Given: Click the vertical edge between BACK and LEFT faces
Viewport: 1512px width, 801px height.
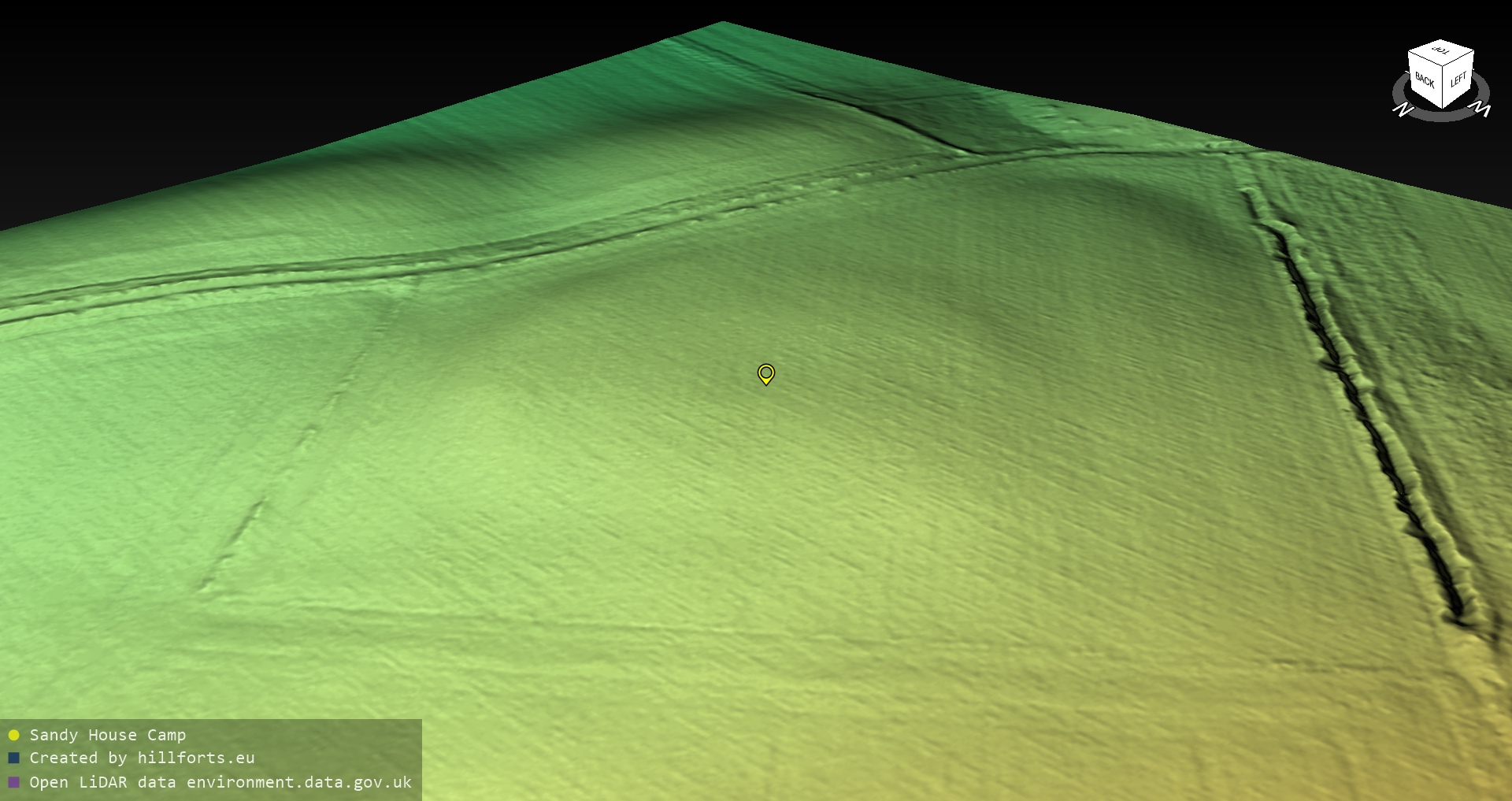Looking at the screenshot, I should coord(1442,87).
